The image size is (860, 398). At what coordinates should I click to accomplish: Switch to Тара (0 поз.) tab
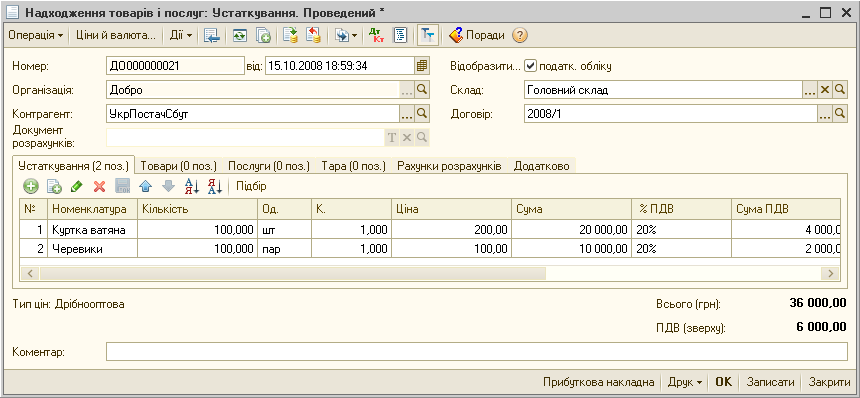(x=354, y=166)
